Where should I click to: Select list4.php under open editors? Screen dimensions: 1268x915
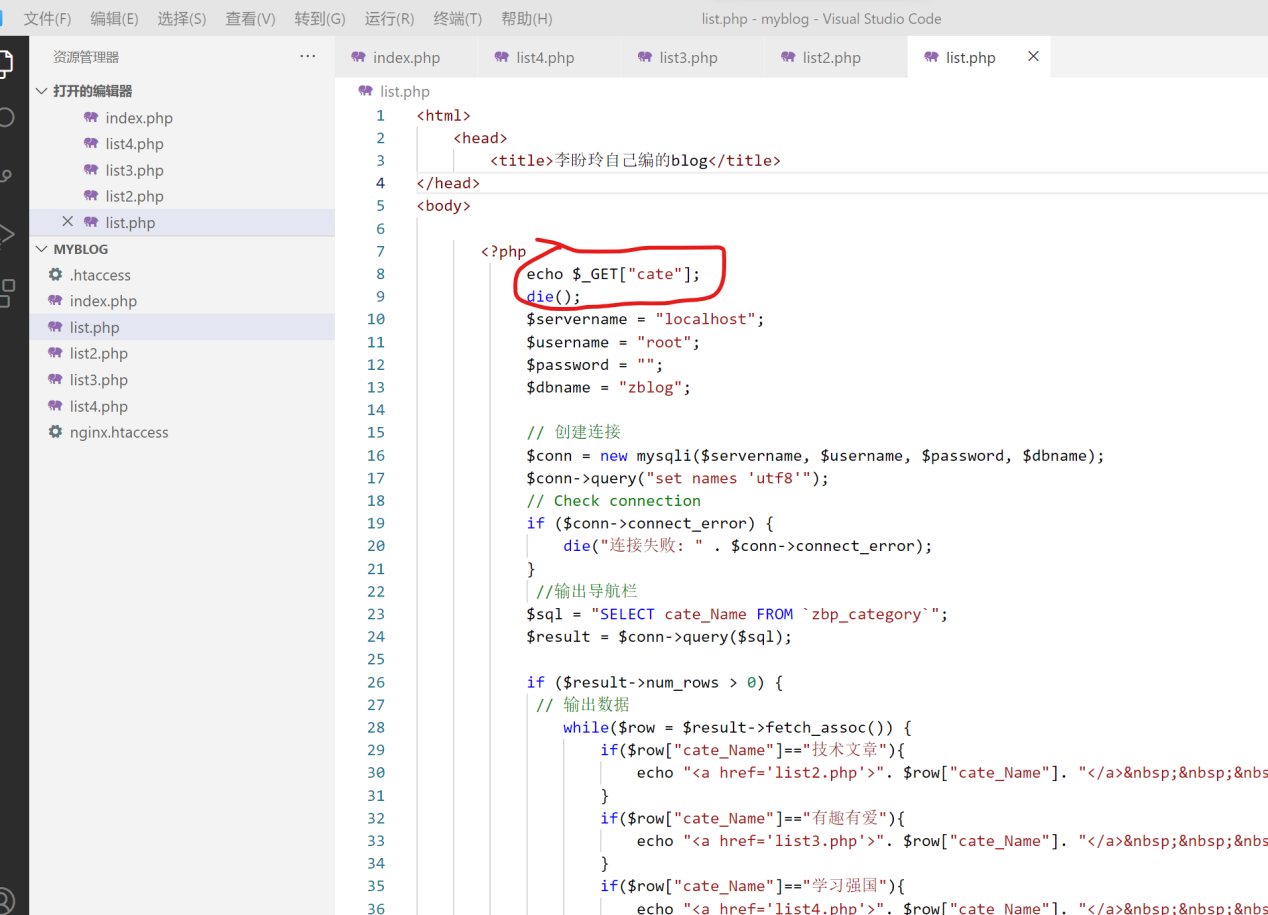pyautogui.click(x=134, y=144)
